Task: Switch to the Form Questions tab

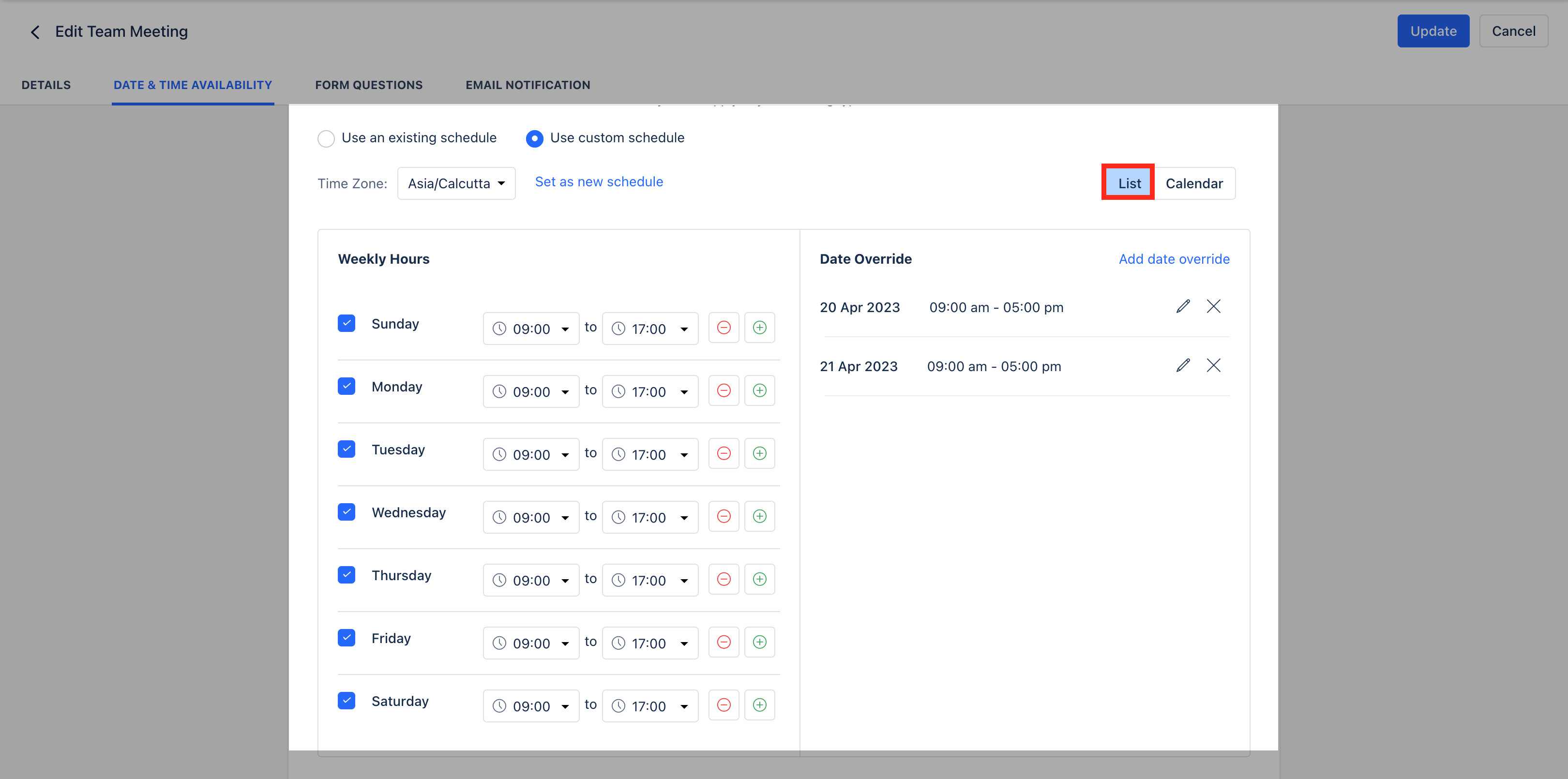Action: point(369,85)
